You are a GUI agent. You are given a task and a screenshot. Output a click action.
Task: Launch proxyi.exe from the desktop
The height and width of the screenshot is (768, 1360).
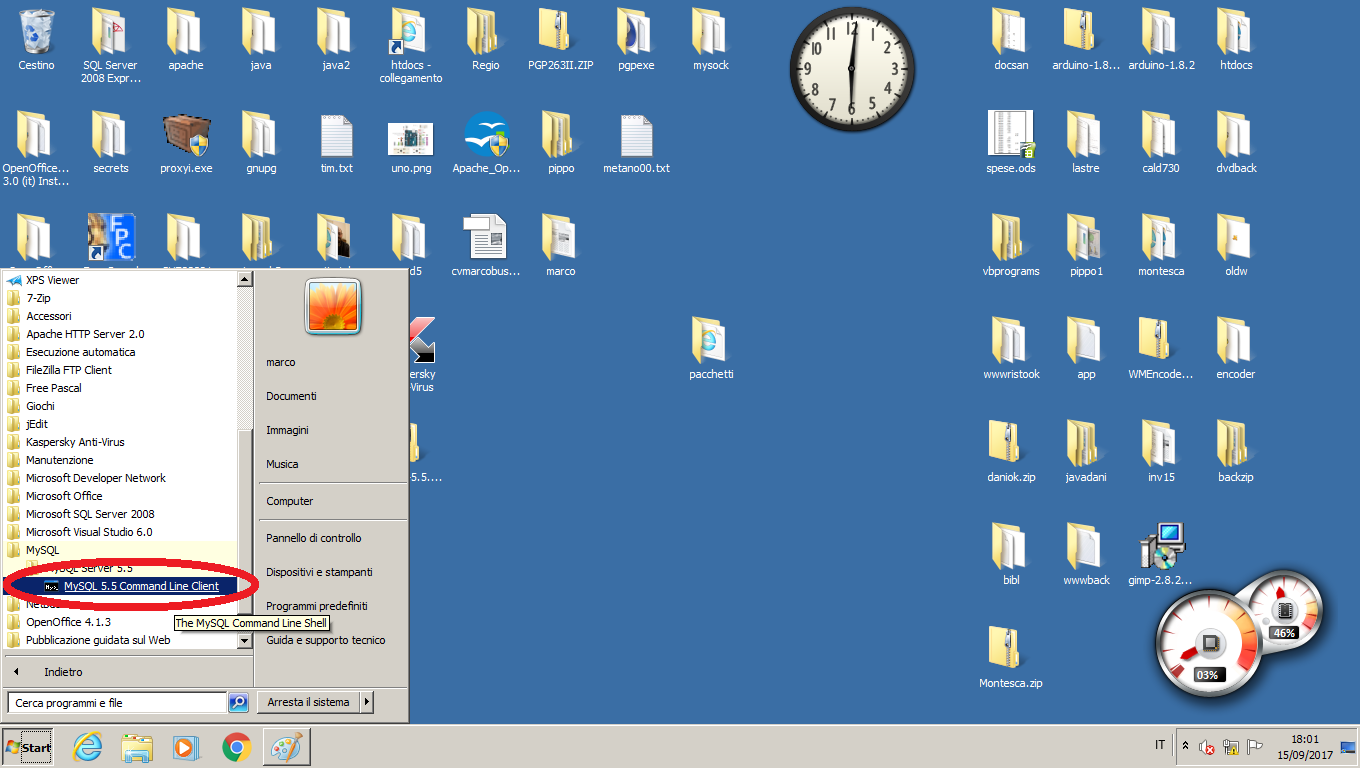(186, 137)
